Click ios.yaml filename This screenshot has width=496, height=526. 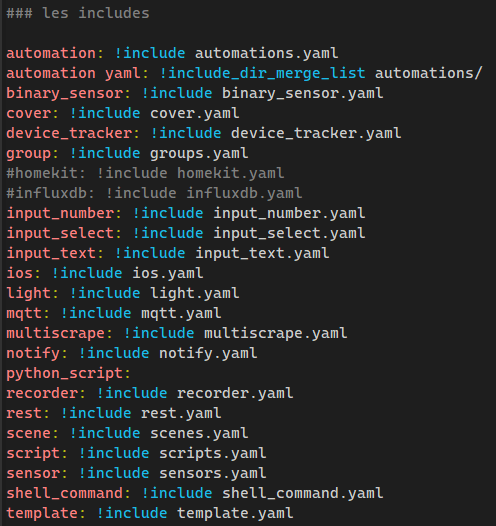pos(168,274)
